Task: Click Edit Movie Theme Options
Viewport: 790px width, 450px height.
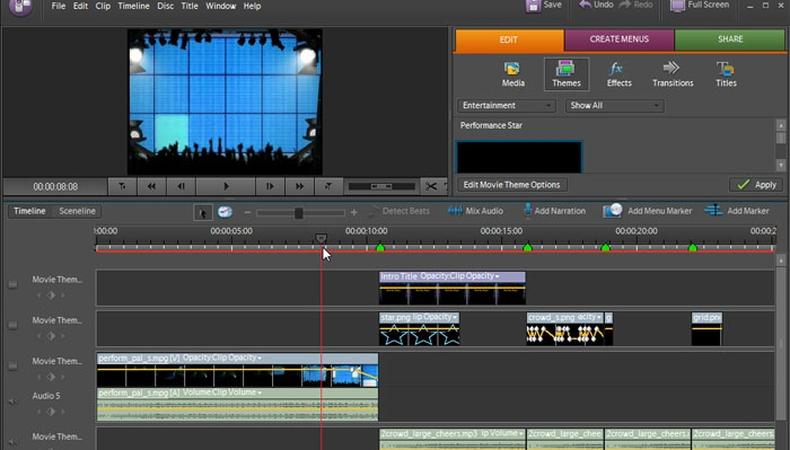Action: point(512,185)
